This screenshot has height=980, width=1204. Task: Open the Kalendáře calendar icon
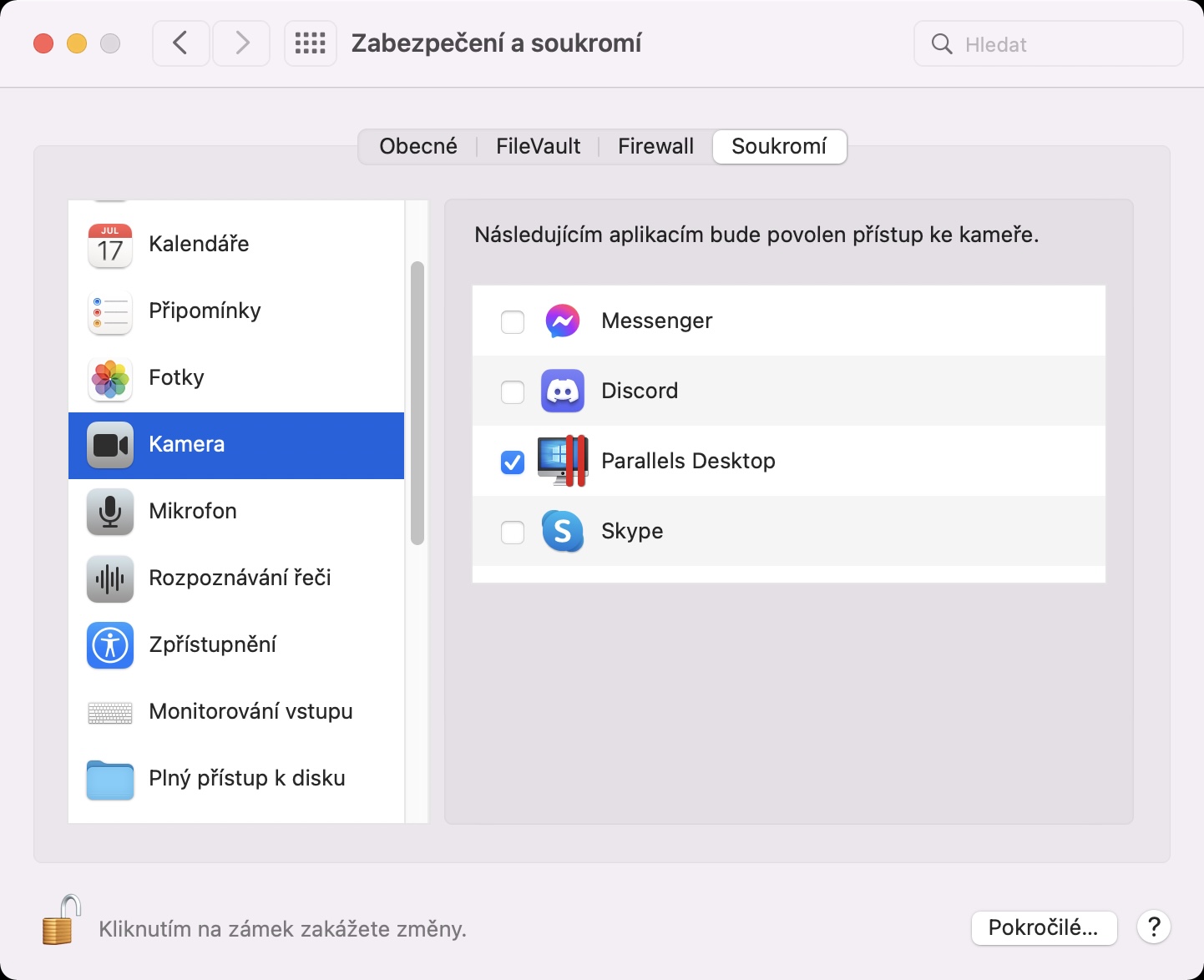(110, 245)
